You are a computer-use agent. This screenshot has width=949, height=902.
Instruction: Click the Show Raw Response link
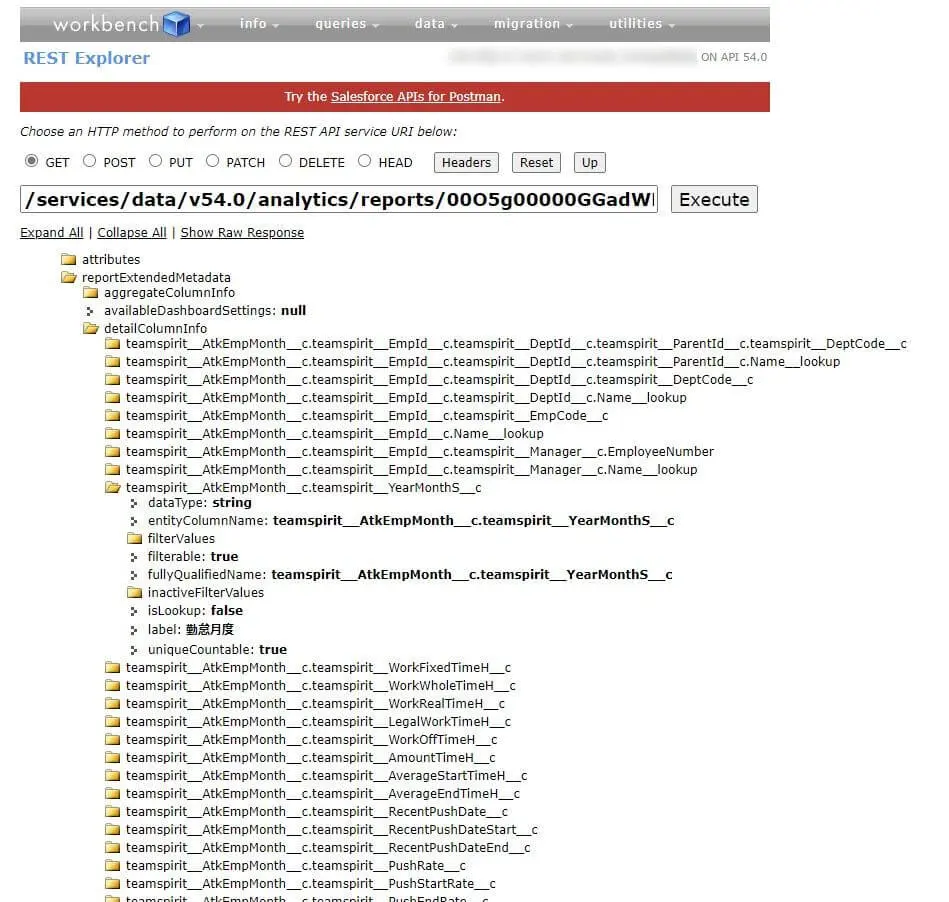pos(242,233)
